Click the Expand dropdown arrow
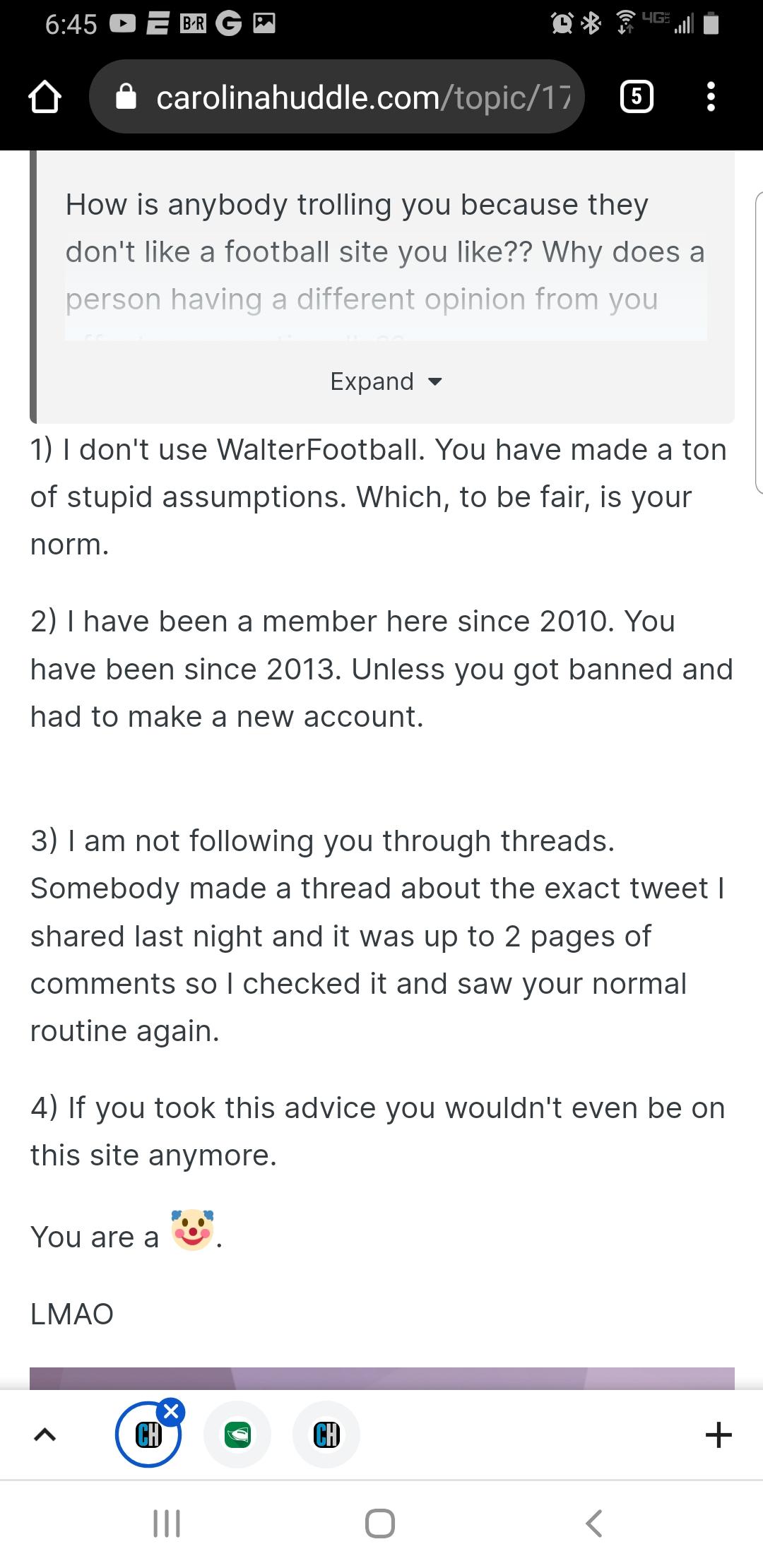This screenshot has height=1568, width=763. 435,382
